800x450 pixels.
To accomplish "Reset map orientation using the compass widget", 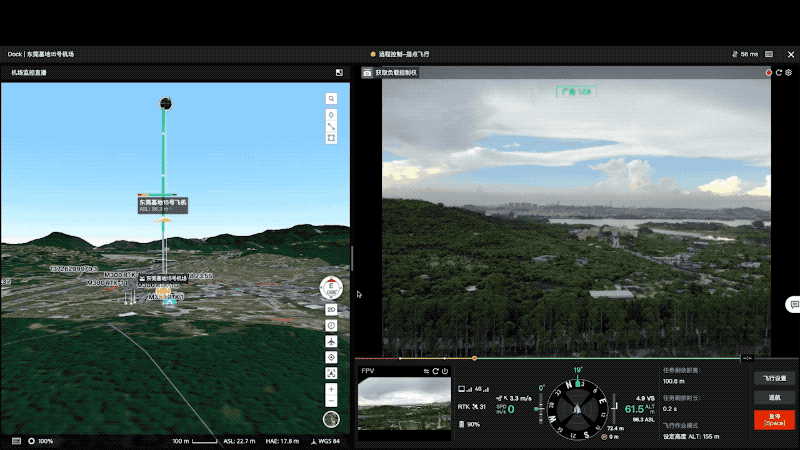I will 331,287.
